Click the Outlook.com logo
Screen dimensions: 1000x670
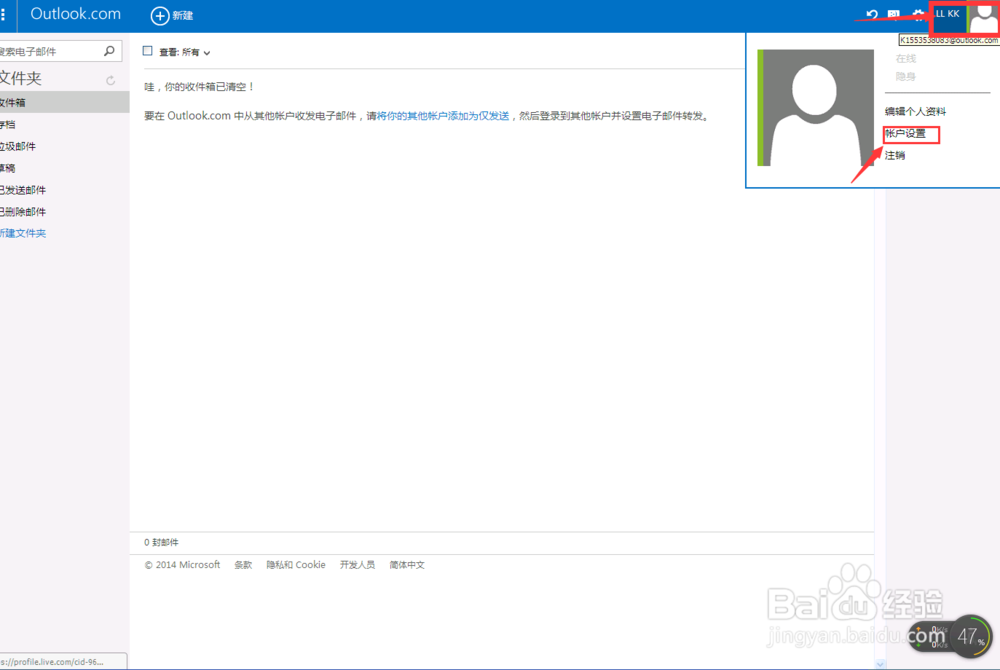(x=75, y=14)
